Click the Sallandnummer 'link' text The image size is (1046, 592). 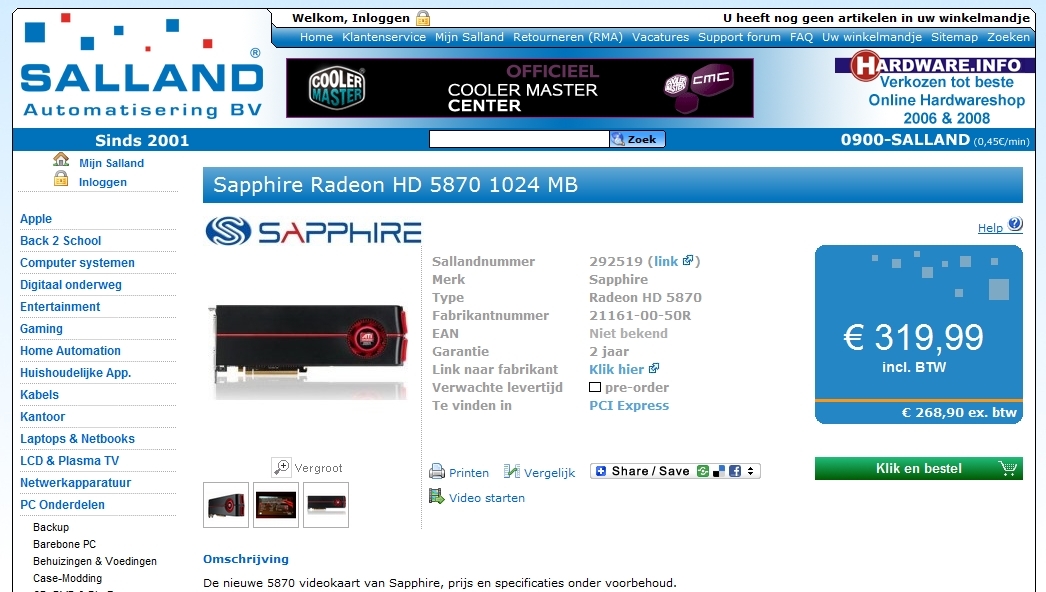coord(666,261)
